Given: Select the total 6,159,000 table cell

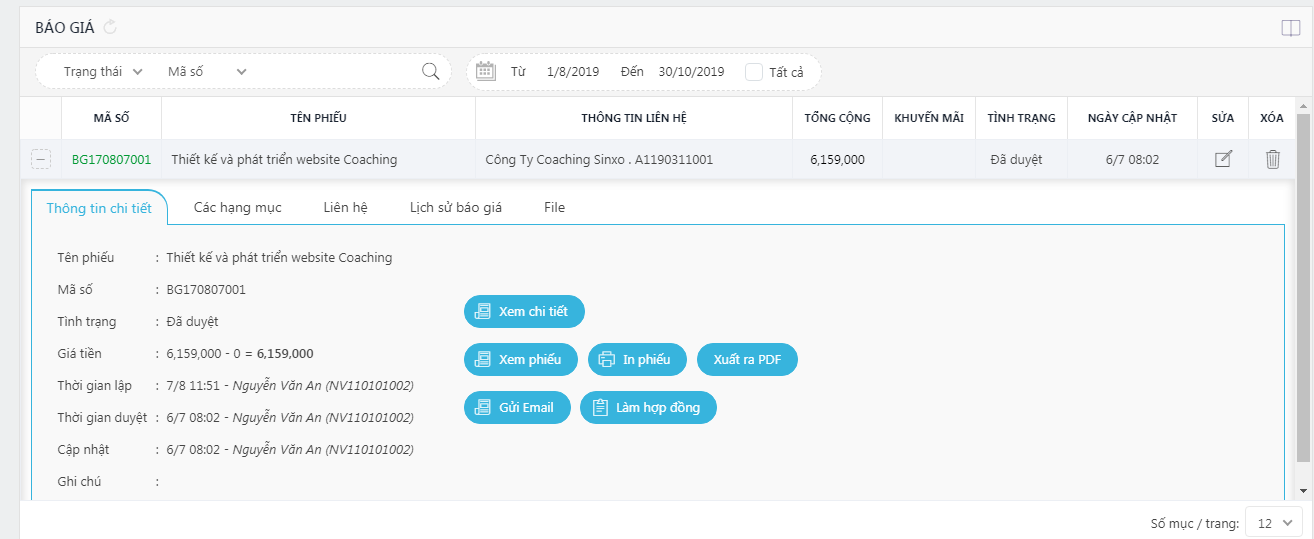Looking at the screenshot, I should [x=838, y=159].
